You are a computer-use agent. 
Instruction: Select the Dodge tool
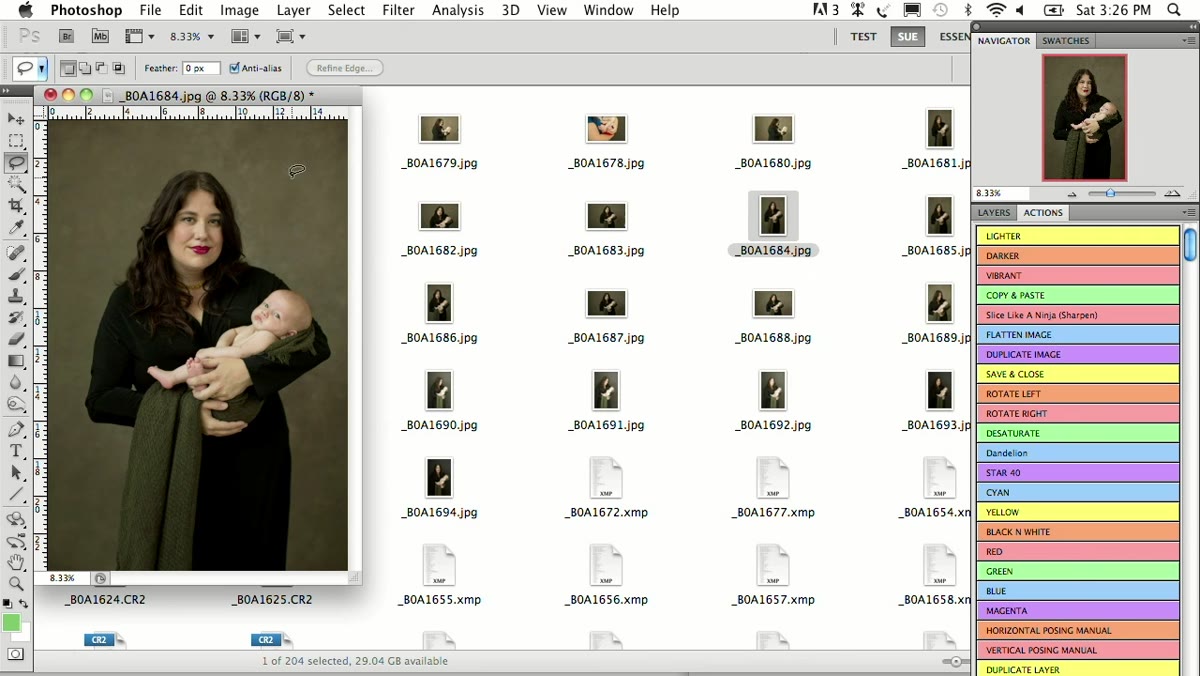click(x=16, y=404)
